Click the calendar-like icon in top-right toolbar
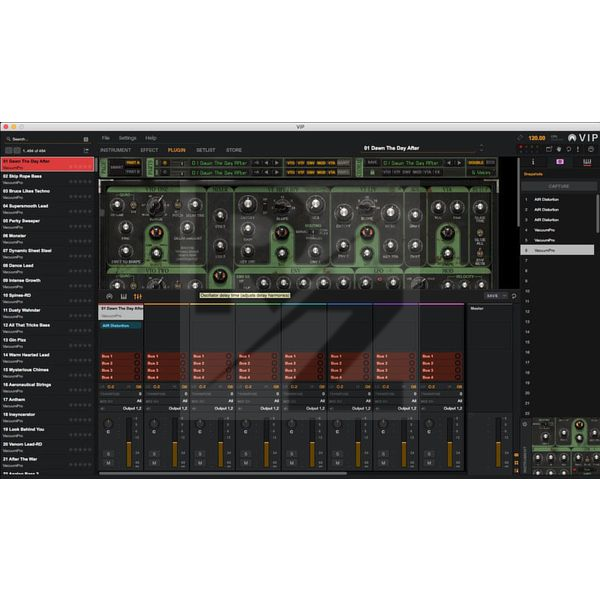Image resolution: width=600 pixels, height=600 pixels. tap(549, 149)
